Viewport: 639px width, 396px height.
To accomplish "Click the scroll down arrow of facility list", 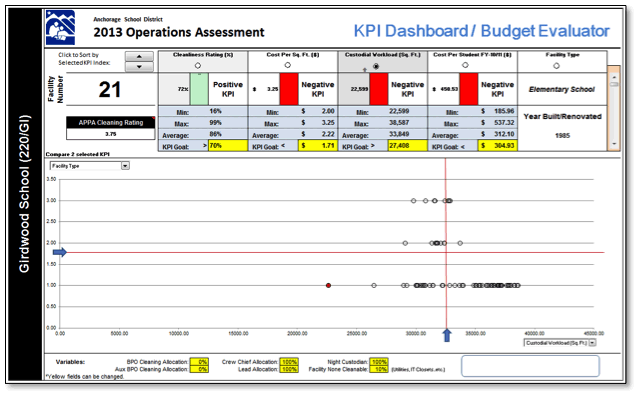I will pyautogui.click(x=614, y=144).
